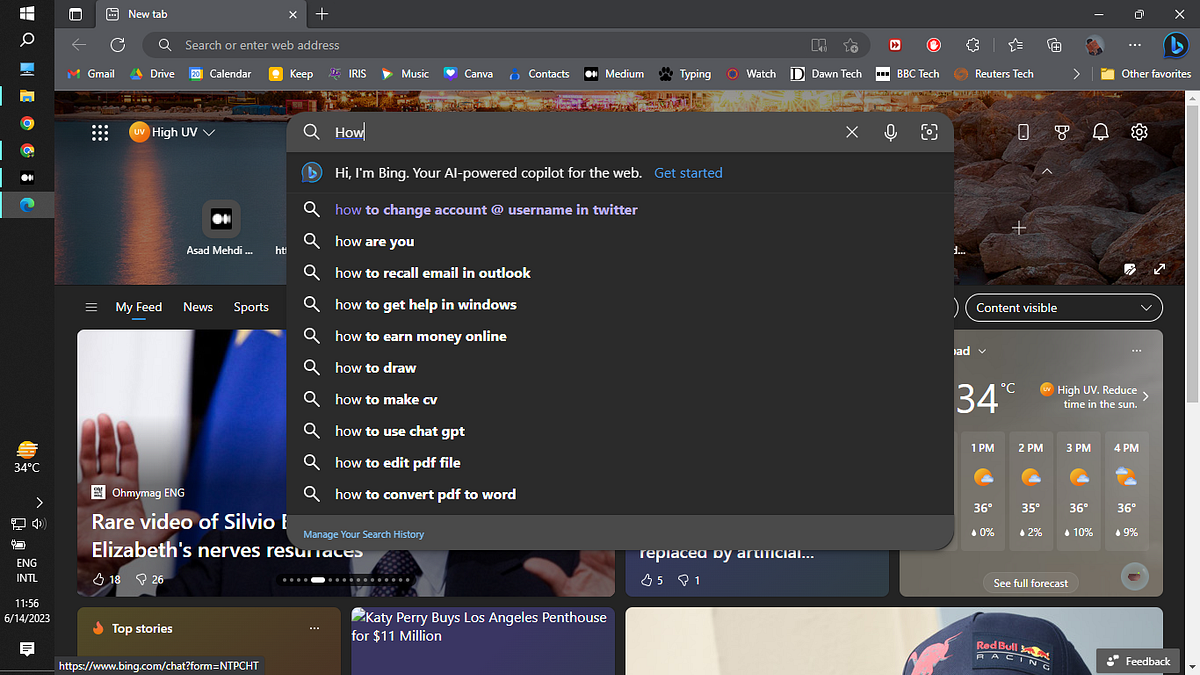The width and height of the screenshot is (1200, 675).
Task: Start a Bing voice search
Action: (x=890, y=131)
